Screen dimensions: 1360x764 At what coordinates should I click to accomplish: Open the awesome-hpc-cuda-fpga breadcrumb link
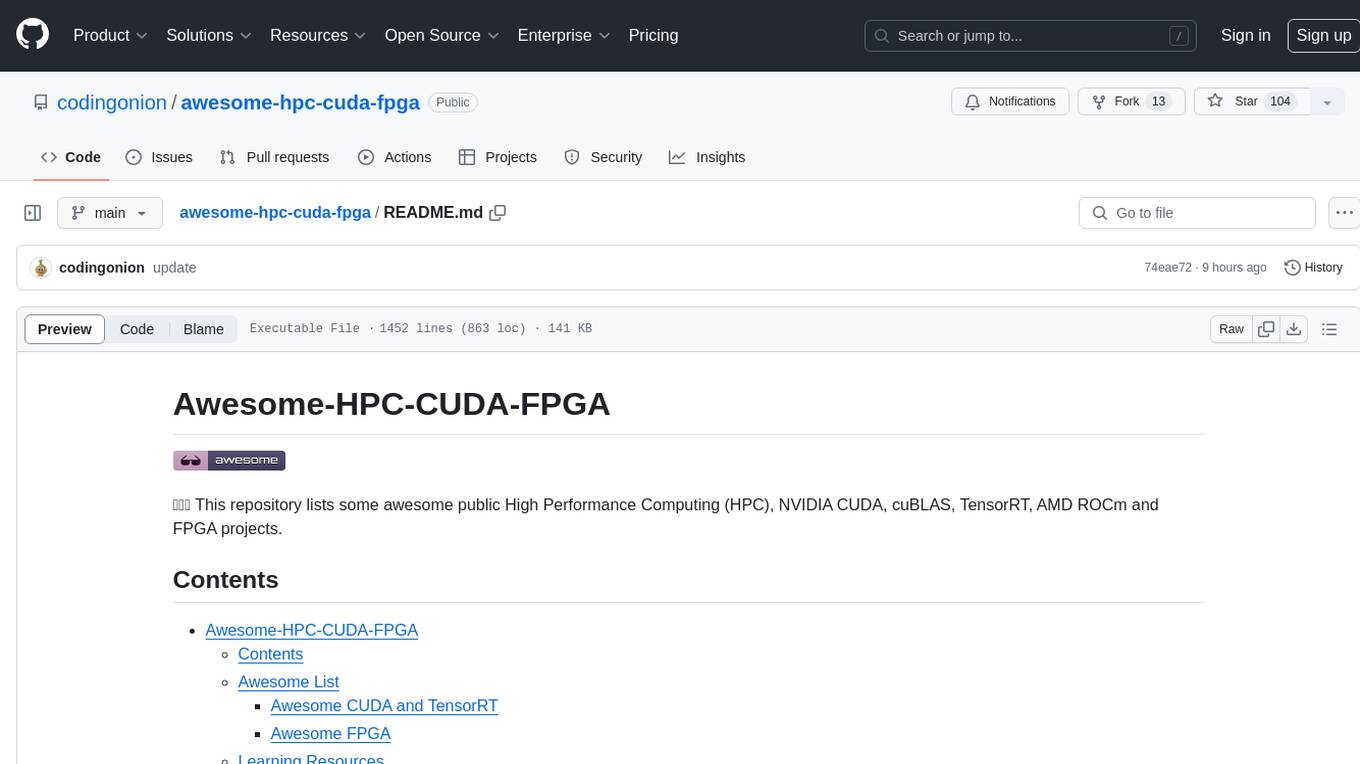(x=275, y=212)
